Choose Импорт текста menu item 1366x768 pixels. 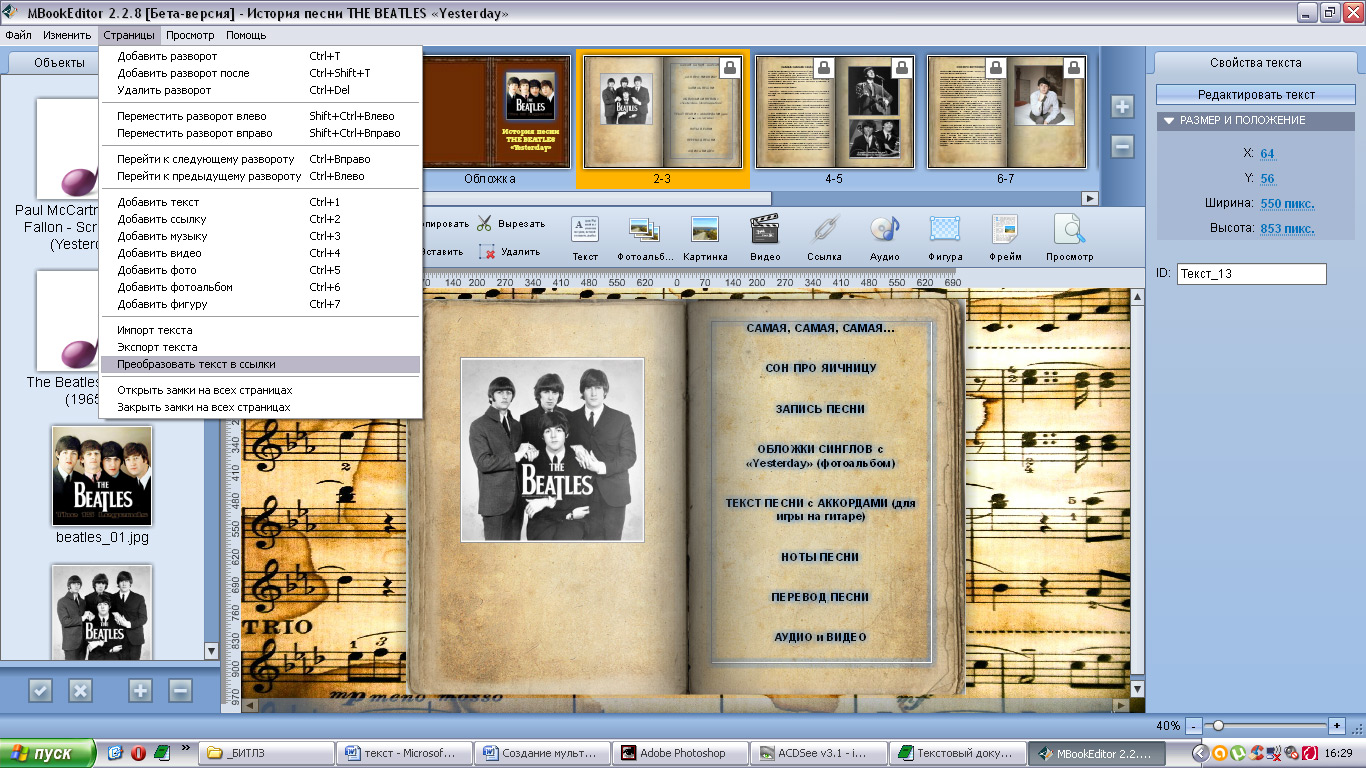(x=261, y=330)
